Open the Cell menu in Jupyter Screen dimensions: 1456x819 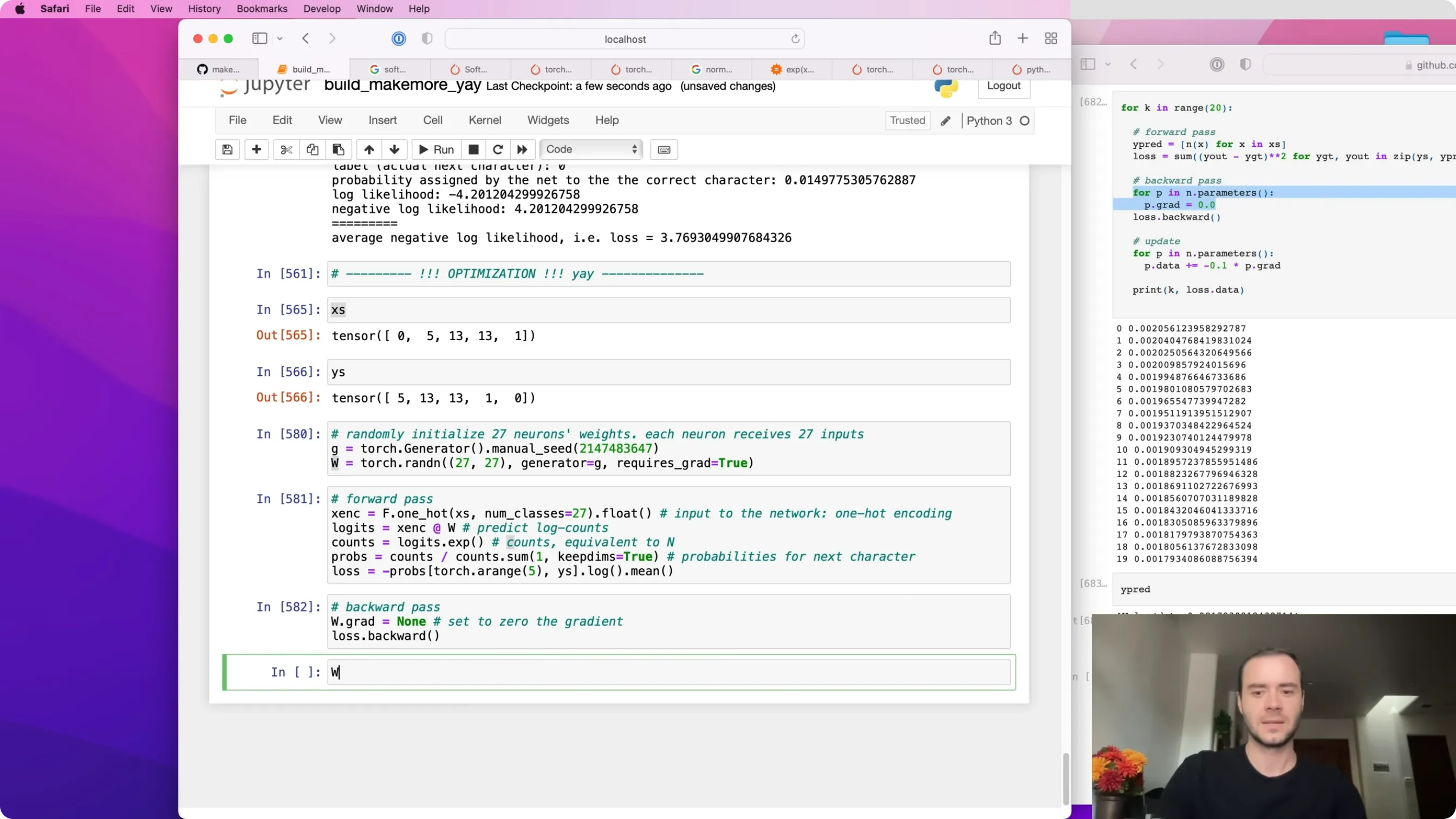click(x=432, y=120)
